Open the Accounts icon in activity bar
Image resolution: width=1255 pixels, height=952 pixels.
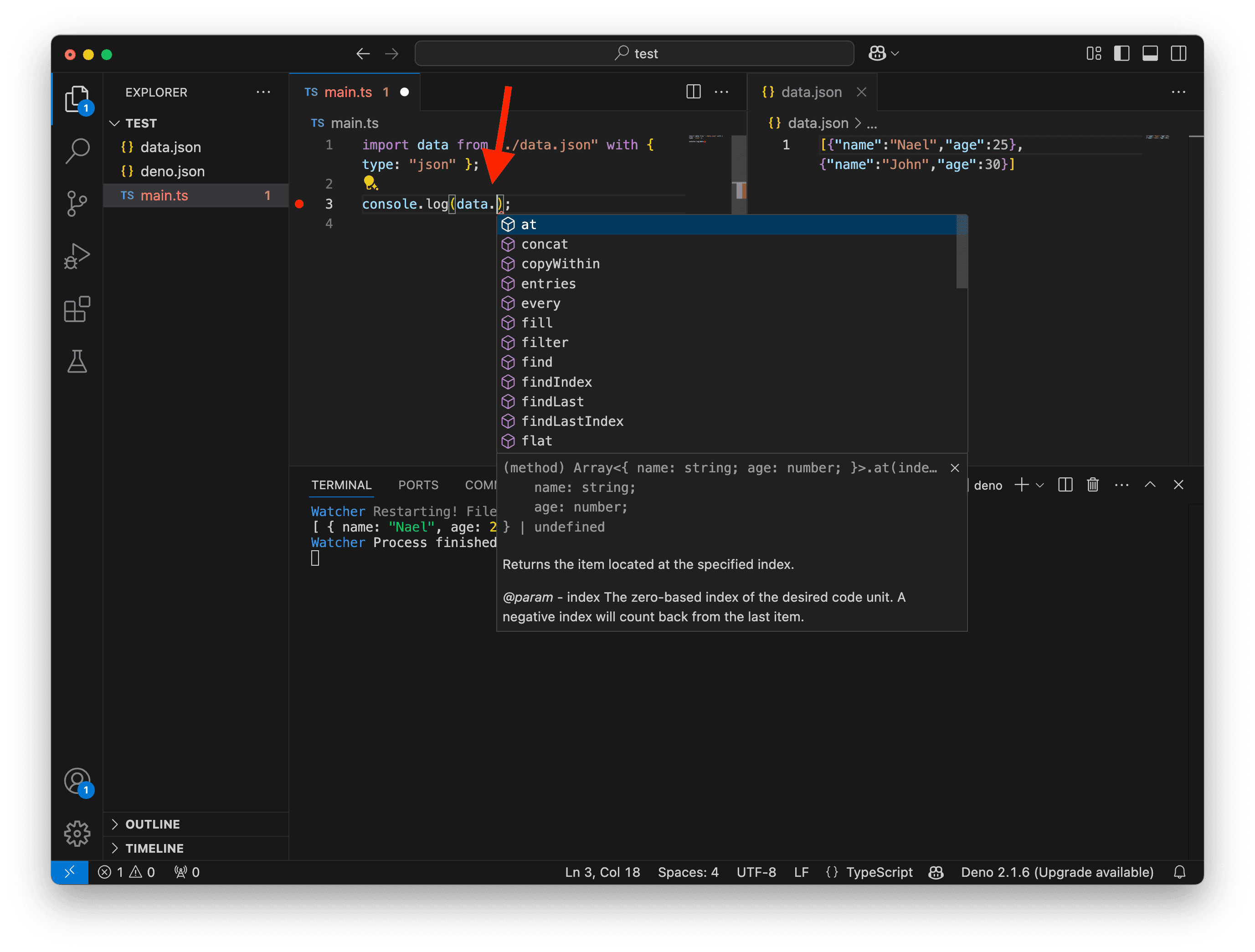pos(77,782)
